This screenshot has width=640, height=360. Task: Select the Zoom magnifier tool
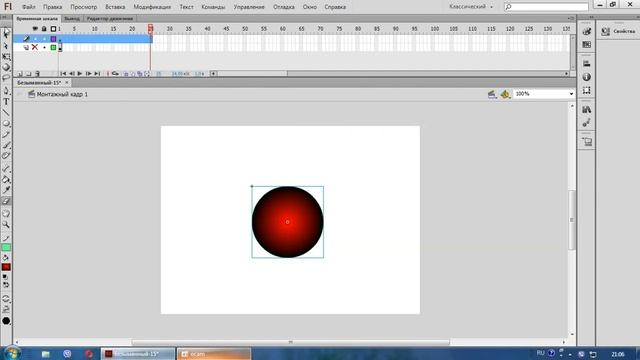(6, 224)
